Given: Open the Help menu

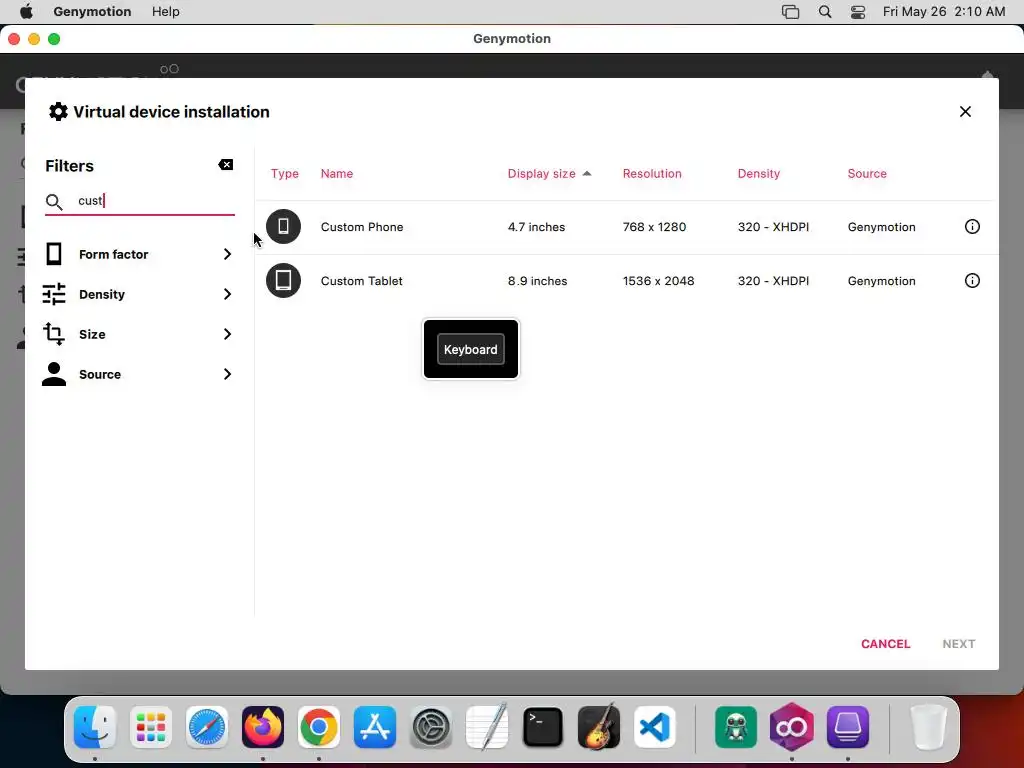Looking at the screenshot, I should coord(166,12).
